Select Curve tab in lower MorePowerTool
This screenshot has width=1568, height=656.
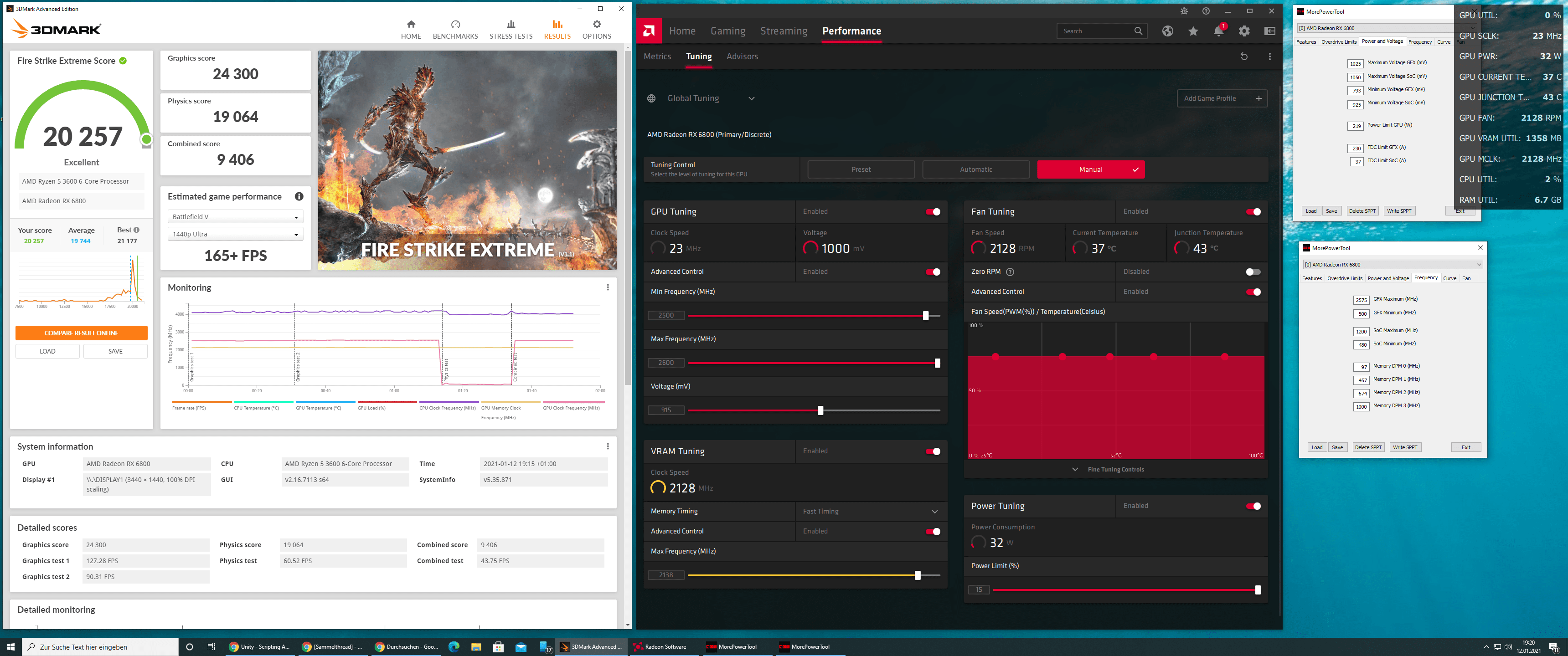point(1450,279)
